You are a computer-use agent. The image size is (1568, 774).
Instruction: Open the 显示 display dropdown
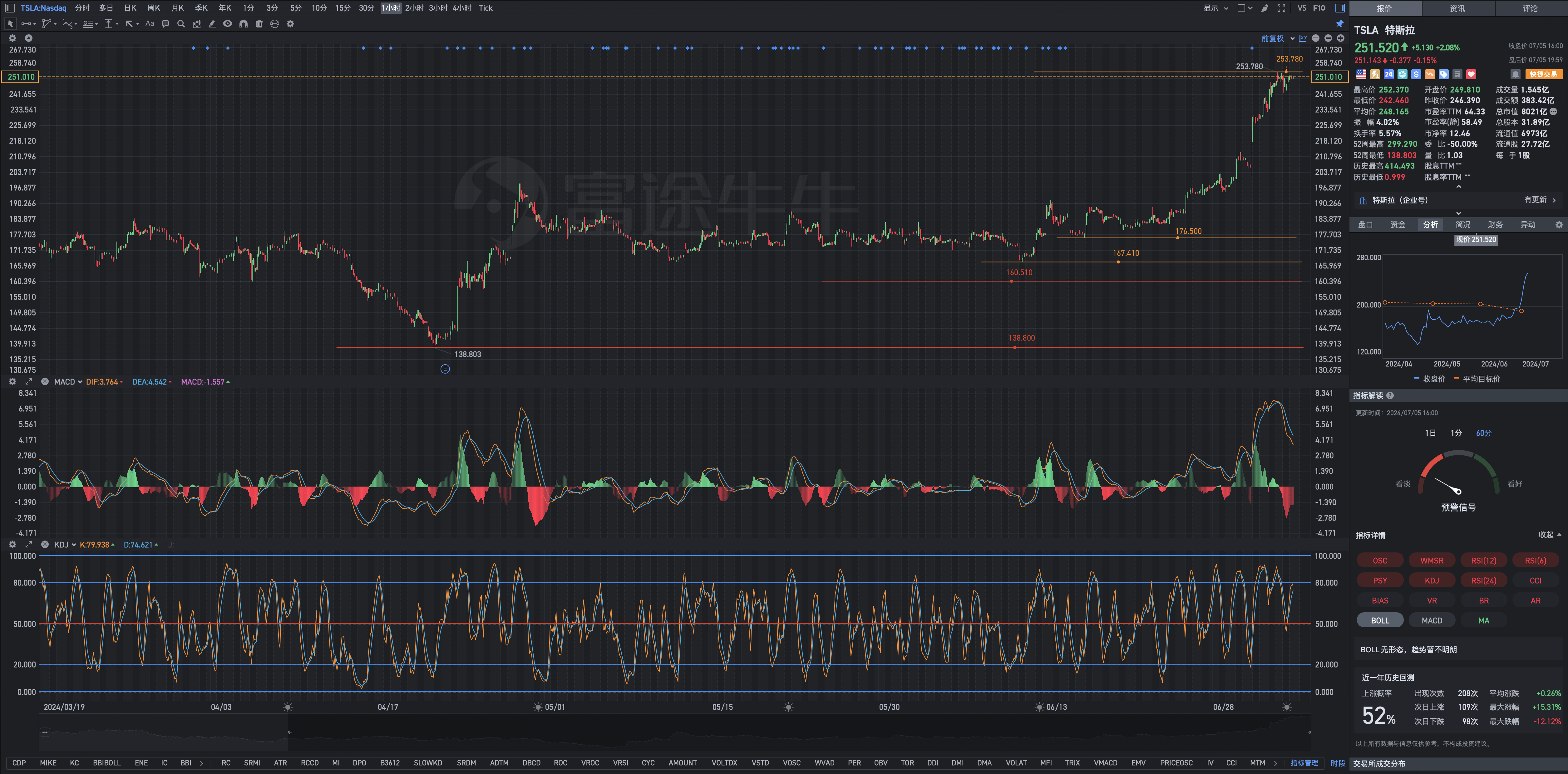[x=1215, y=8]
